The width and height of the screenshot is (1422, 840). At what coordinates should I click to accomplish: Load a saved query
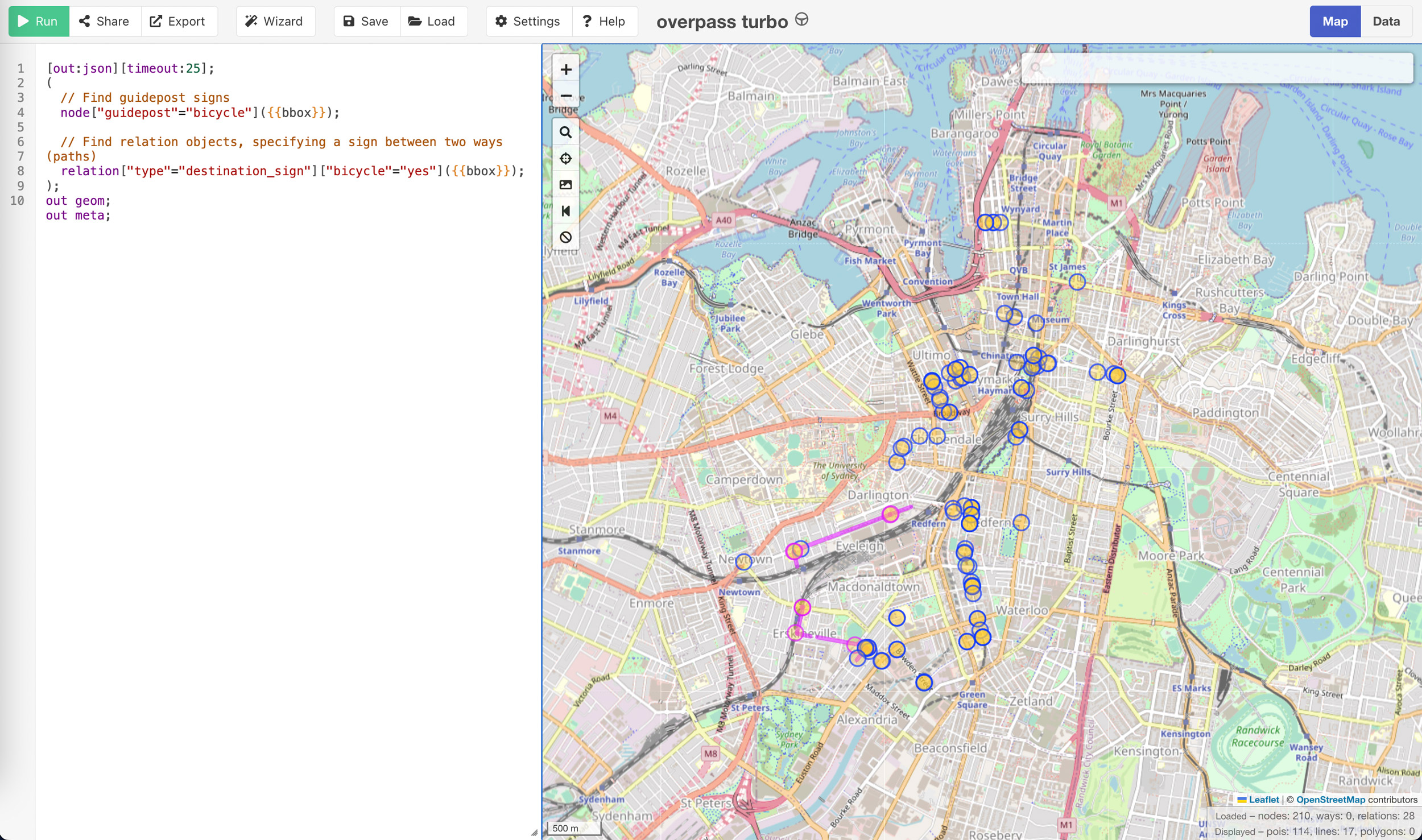[432, 21]
